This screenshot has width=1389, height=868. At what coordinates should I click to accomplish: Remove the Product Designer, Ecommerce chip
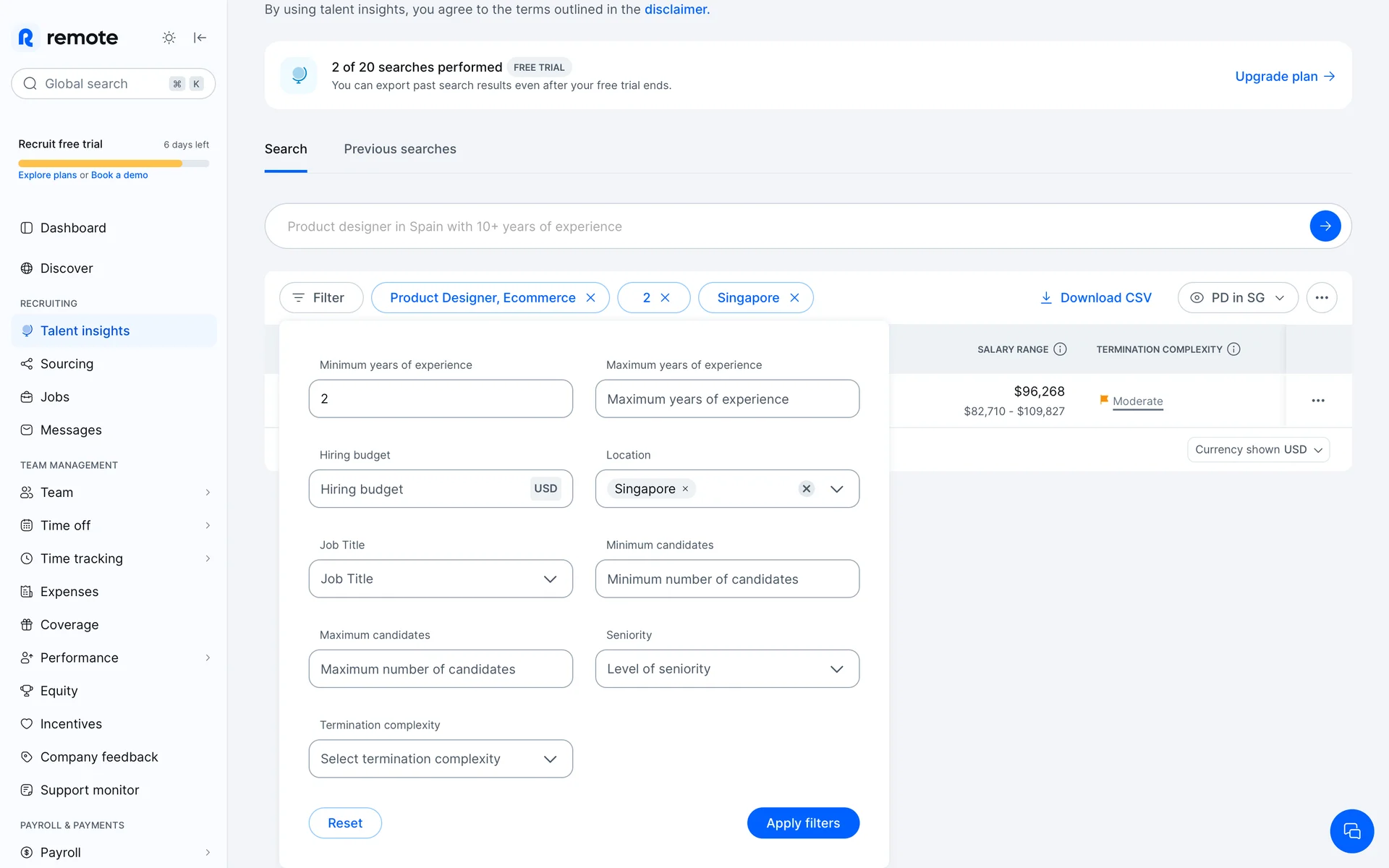point(590,298)
